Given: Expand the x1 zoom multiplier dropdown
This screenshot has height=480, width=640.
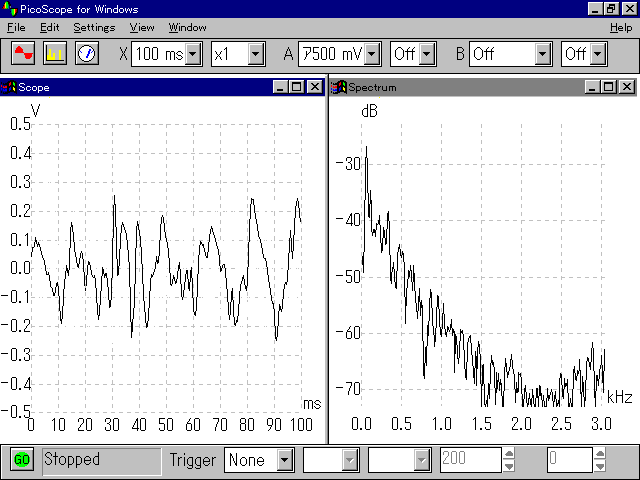Looking at the screenshot, I should pos(256,54).
